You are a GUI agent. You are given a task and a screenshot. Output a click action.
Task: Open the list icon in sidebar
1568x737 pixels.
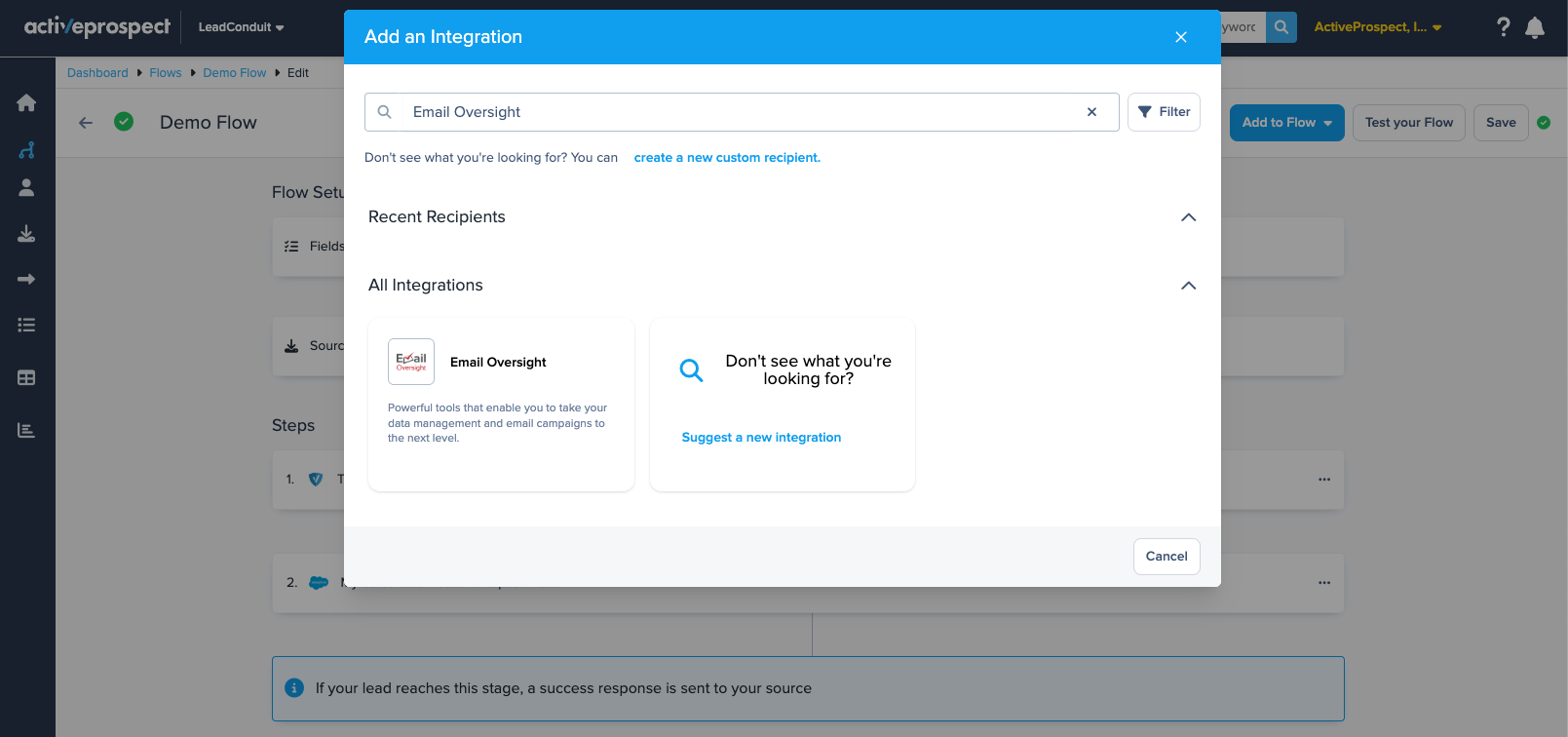pyautogui.click(x=26, y=326)
